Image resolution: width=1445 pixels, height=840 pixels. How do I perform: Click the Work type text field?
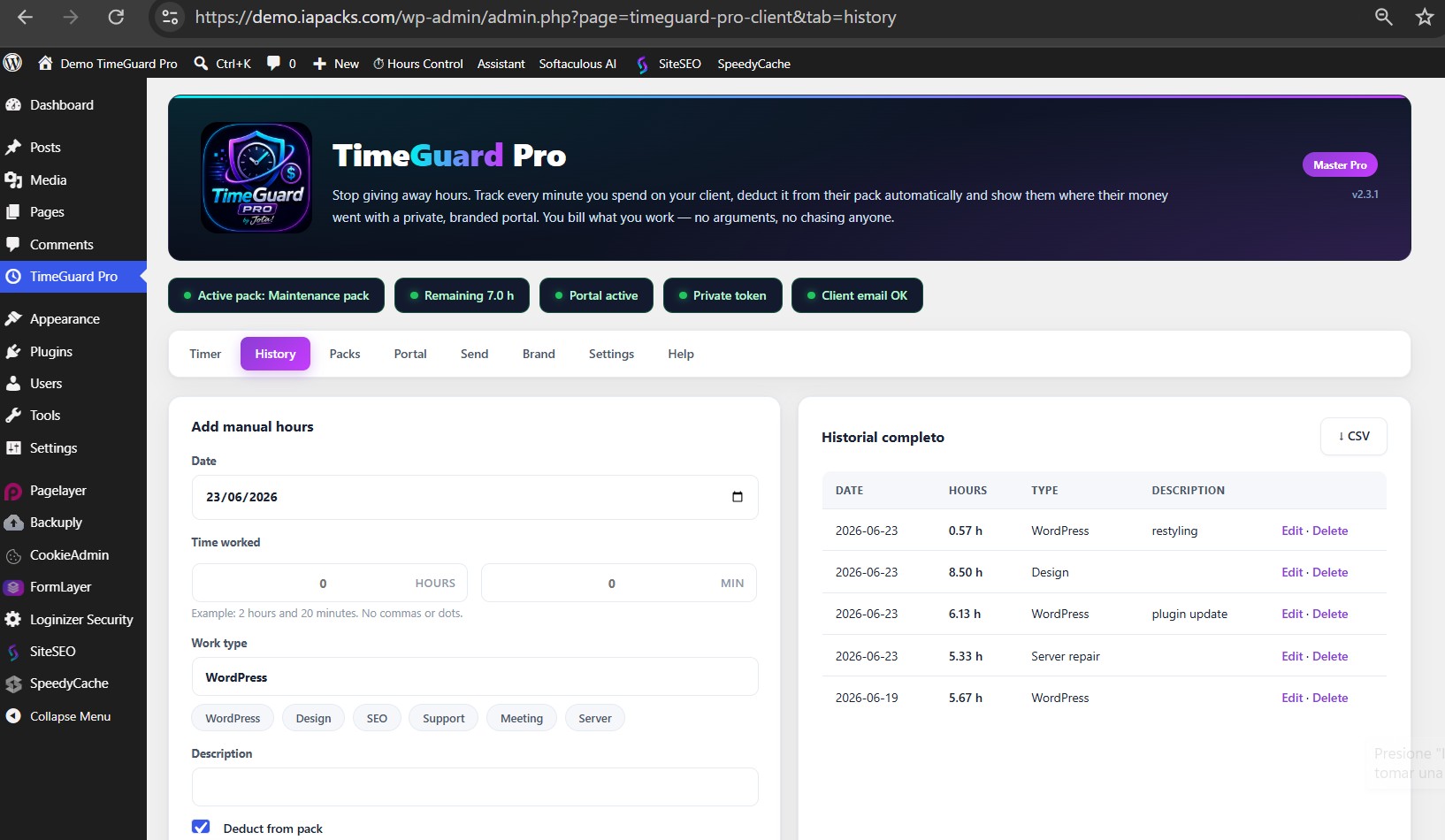(475, 677)
